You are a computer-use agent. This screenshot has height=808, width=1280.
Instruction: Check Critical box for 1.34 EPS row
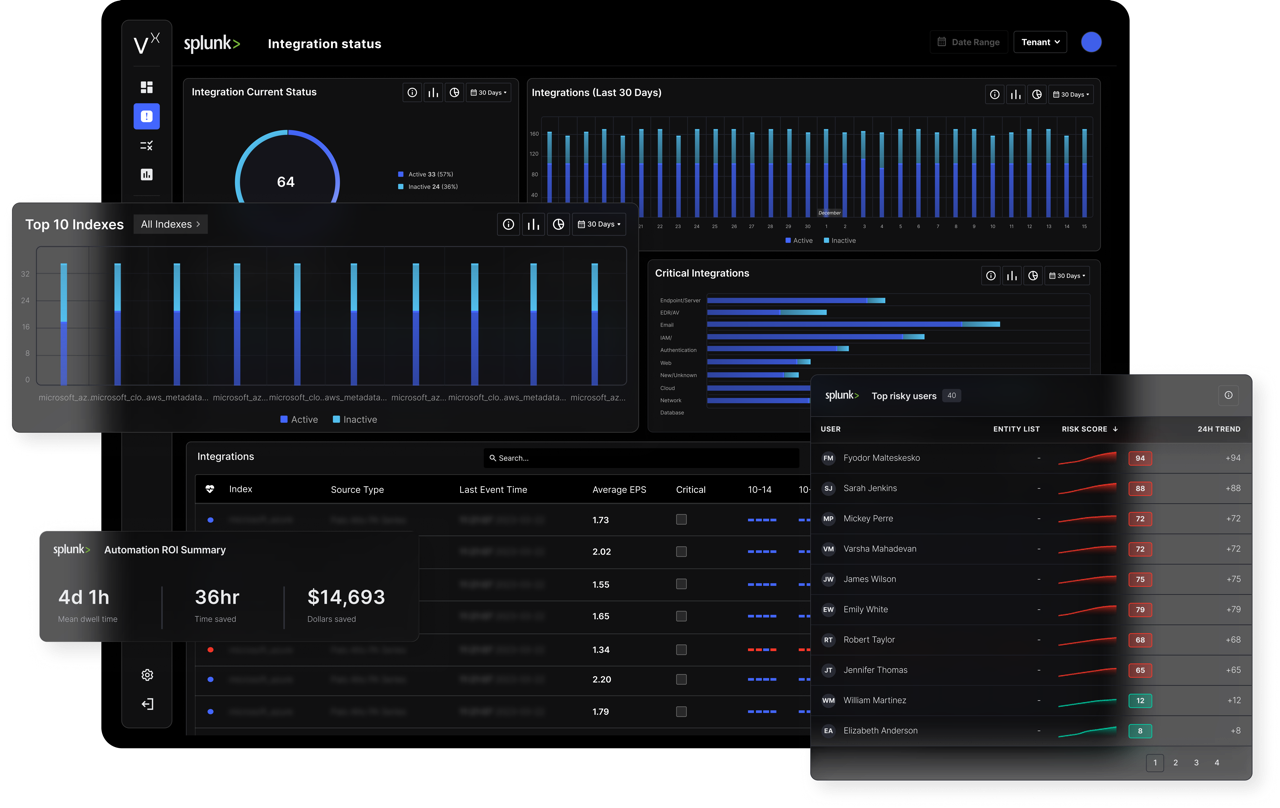tap(681, 650)
